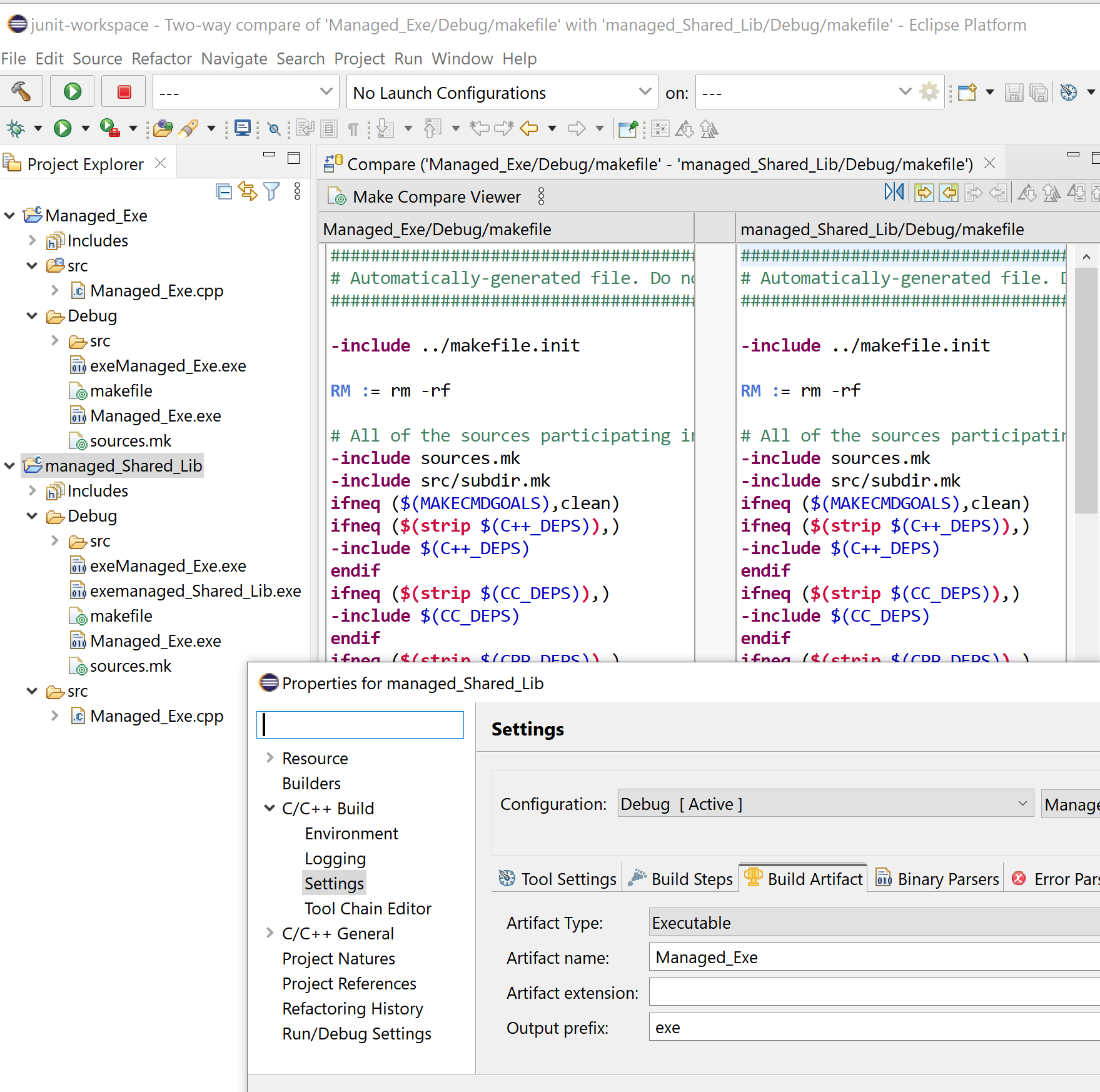This screenshot has width=1100, height=1092.
Task: Open the Configuration Debug [Active] combo box
Action: (824, 804)
